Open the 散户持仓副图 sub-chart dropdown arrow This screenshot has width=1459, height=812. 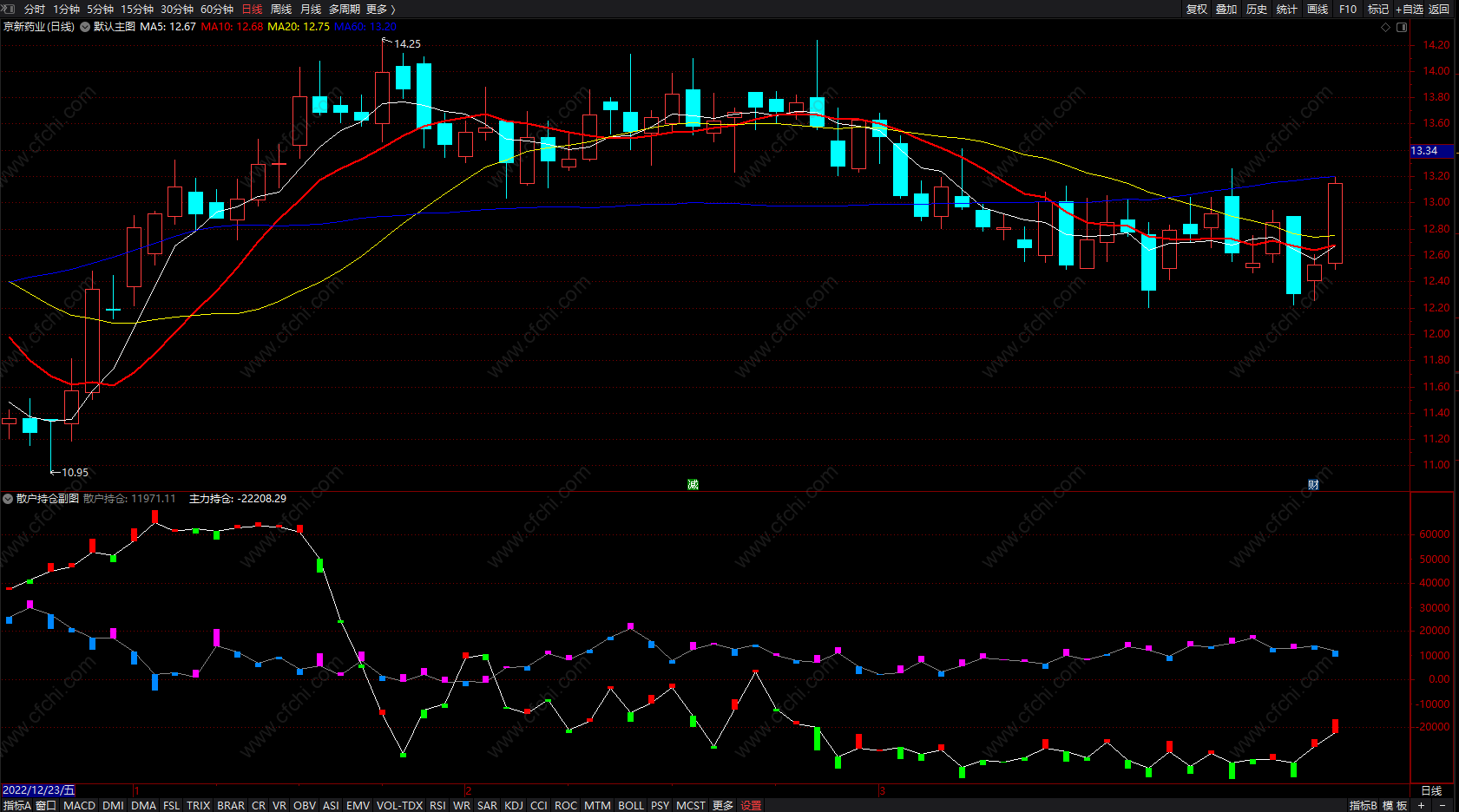[x=8, y=499]
